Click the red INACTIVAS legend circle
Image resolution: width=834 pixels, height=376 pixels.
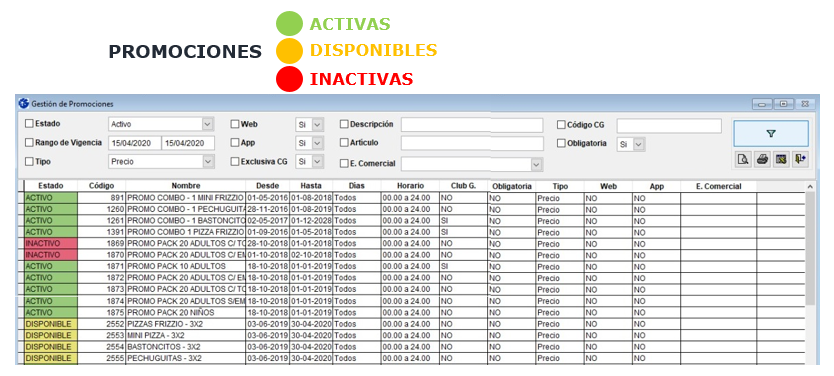289,79
